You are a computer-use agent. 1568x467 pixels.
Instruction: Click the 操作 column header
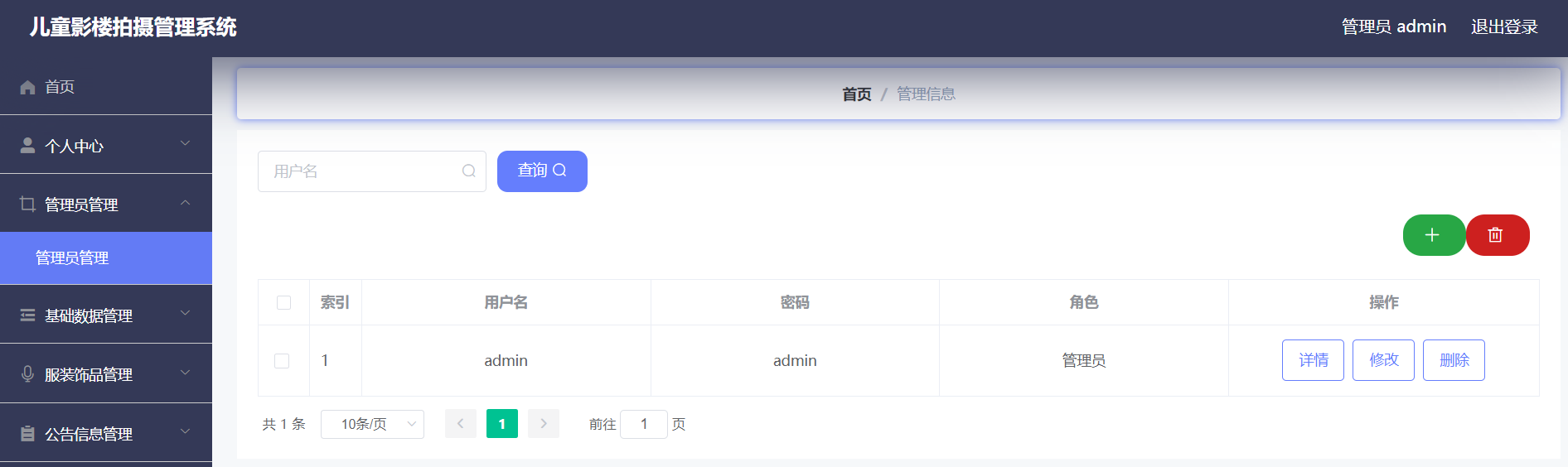tap(1384, 302)
